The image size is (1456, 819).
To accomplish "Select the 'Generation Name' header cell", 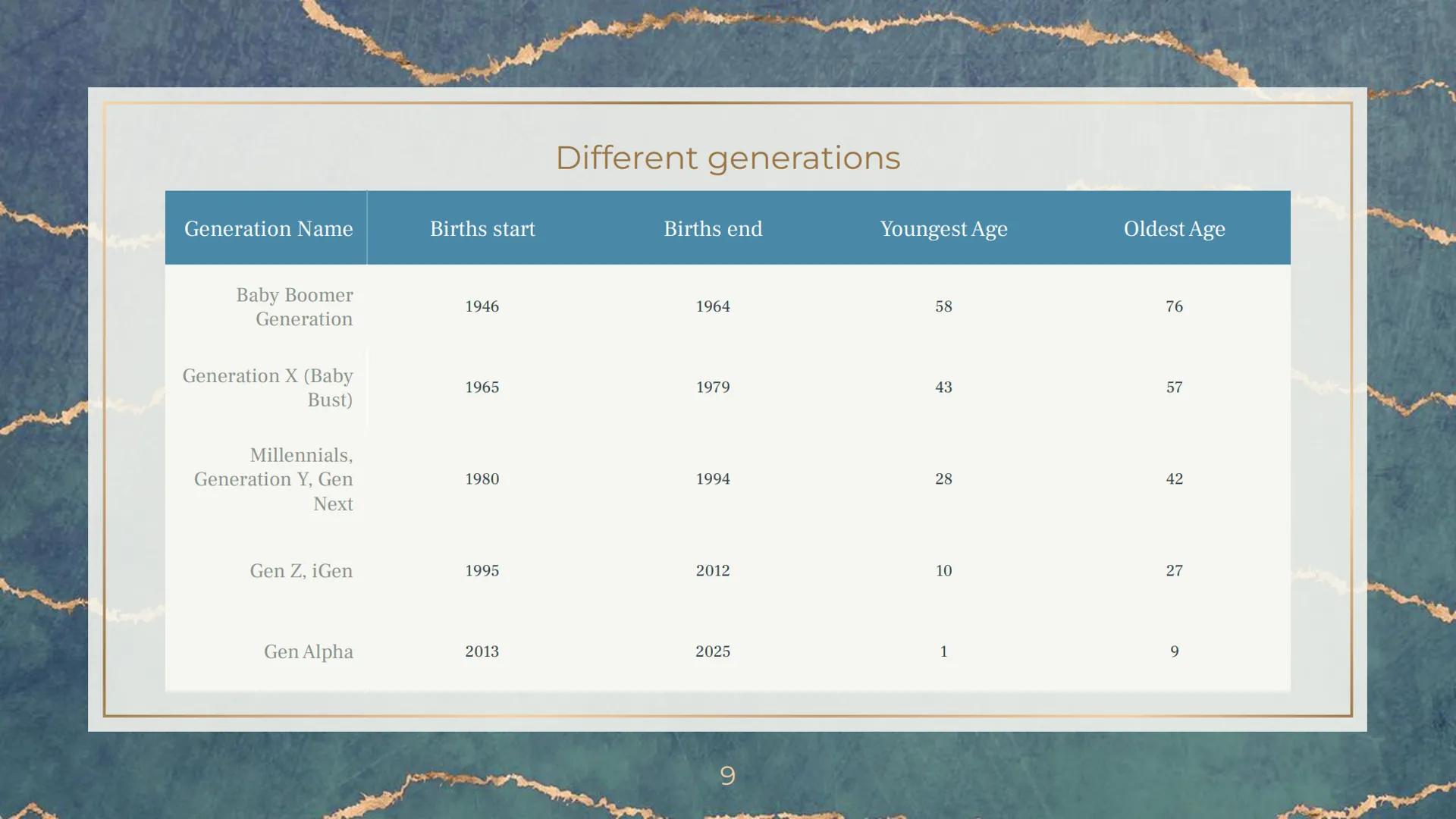I will [268, 228].
